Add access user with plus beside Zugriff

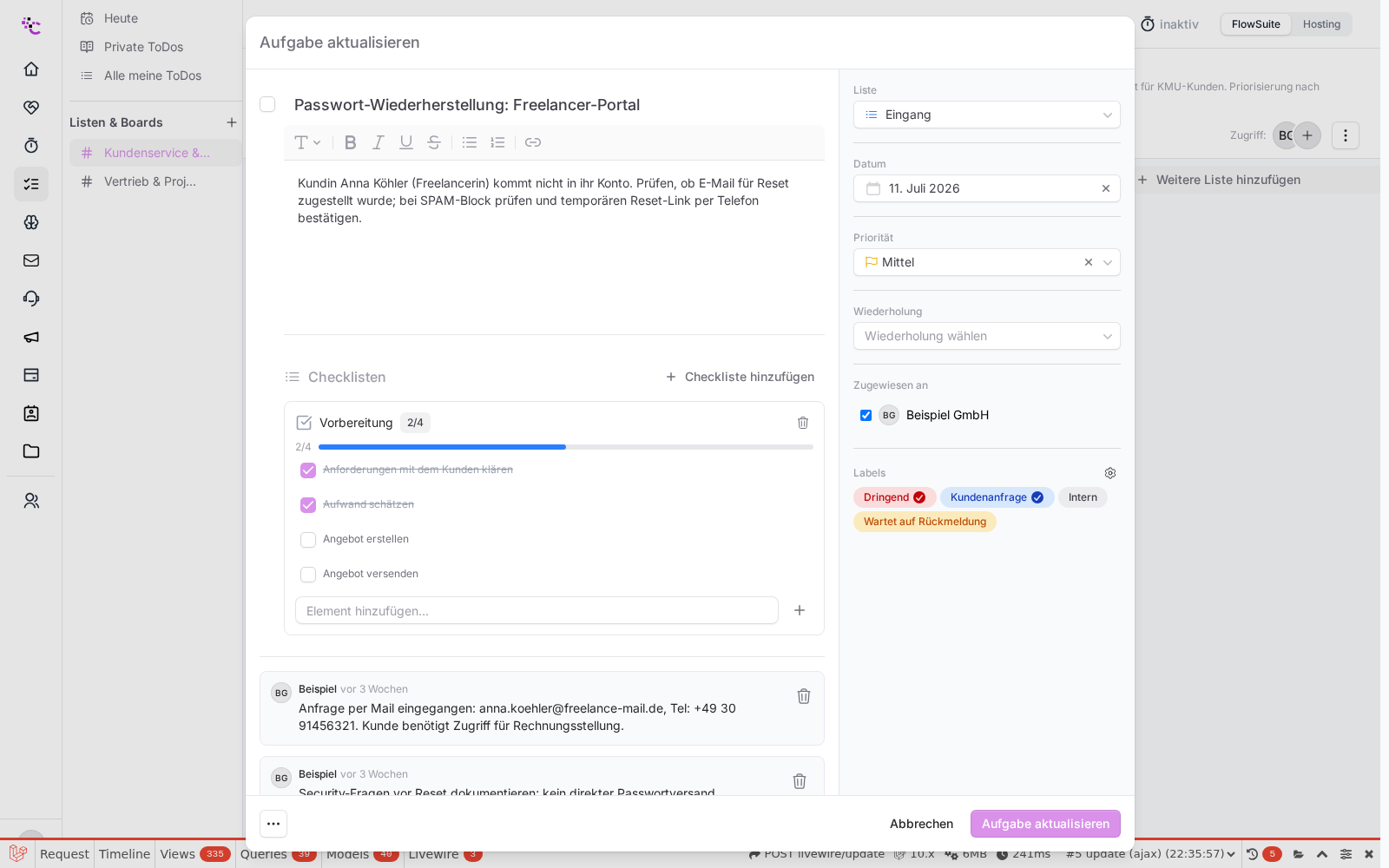coord(1307,135)
